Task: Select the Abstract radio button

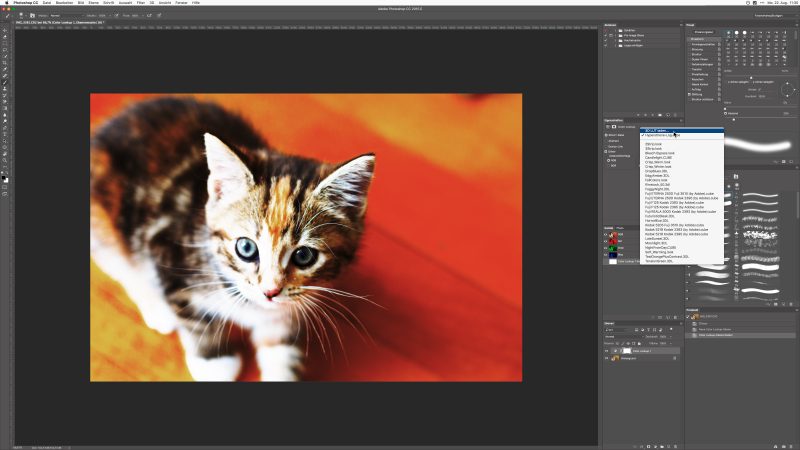Action: (606, 141)
